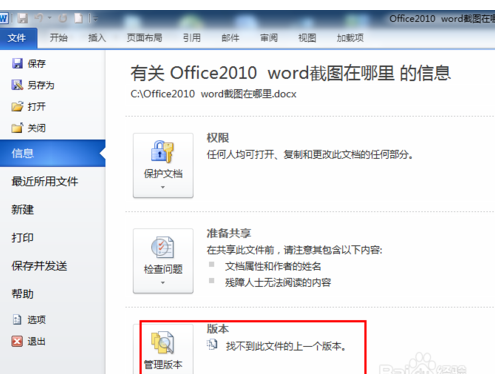Click the 另存为 label in the sidebar
495x374 pixels.
coord(41,85)
